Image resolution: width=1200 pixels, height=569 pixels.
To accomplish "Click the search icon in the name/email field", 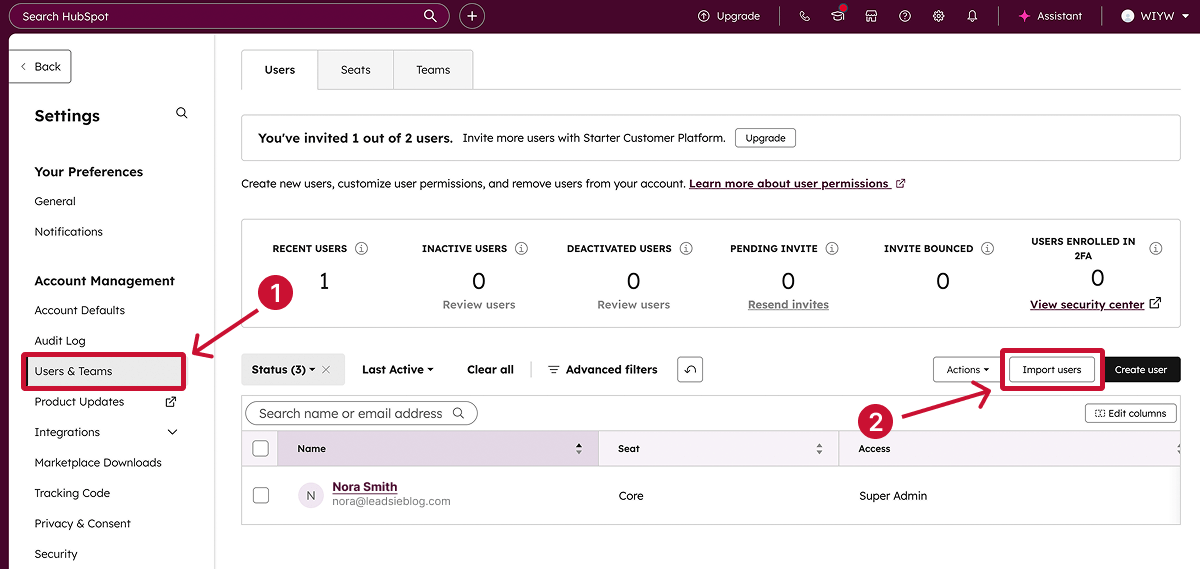I will [459, 413].
